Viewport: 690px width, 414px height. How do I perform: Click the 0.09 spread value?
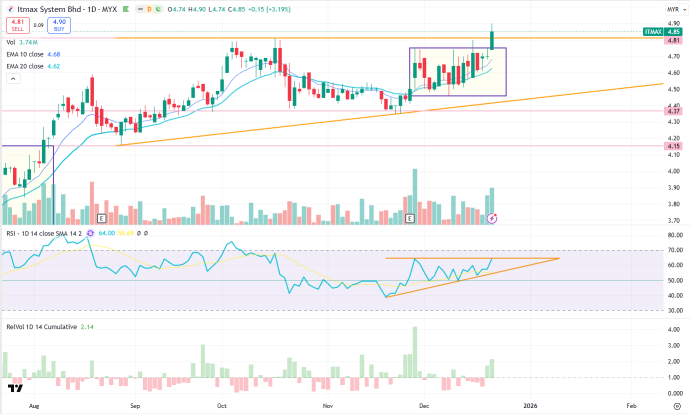(x=39, y=26)
